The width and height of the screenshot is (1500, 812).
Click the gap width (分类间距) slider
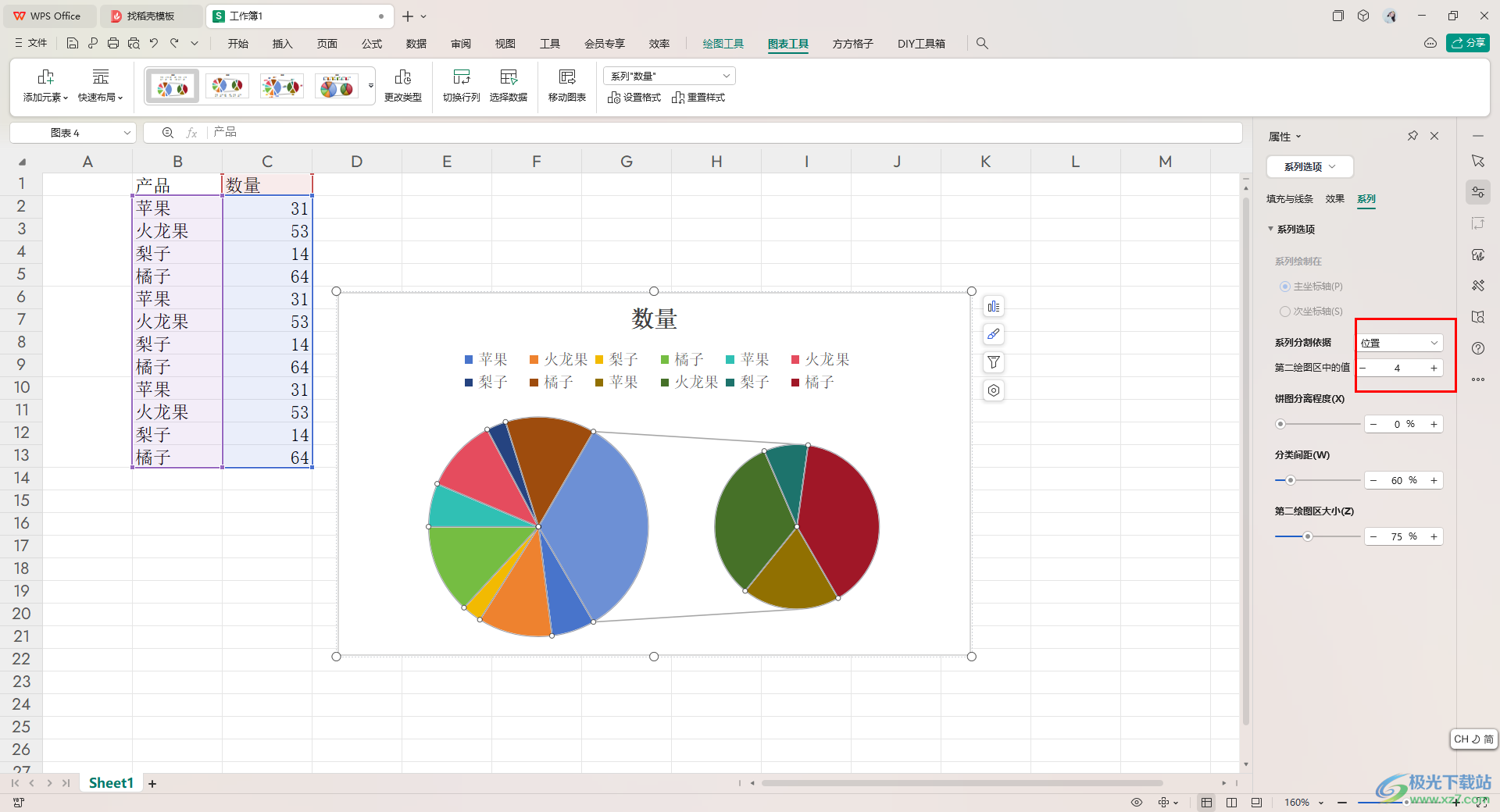(x=1317, y=480)
